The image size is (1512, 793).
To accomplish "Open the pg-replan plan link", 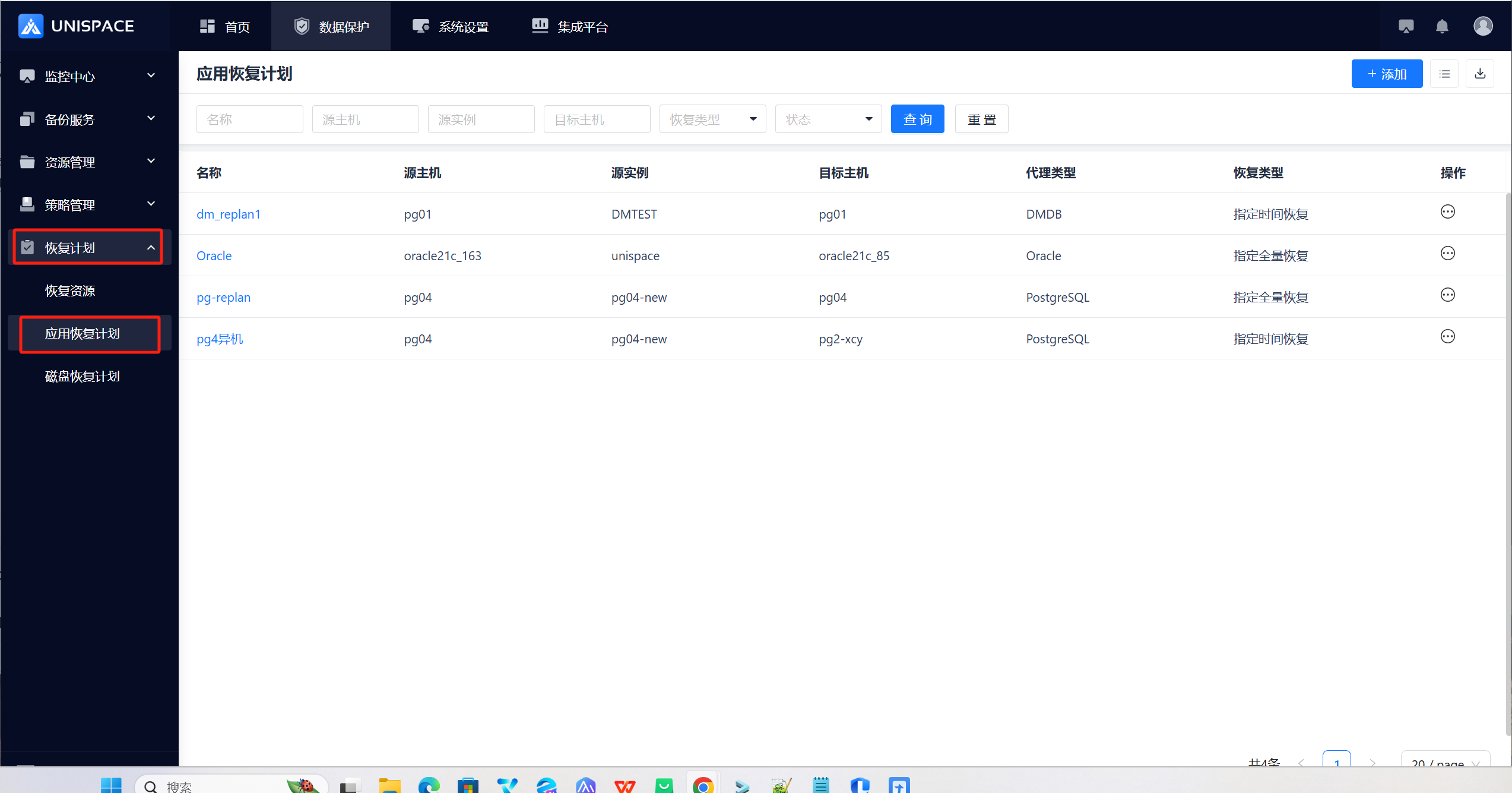I will (223, 297).
